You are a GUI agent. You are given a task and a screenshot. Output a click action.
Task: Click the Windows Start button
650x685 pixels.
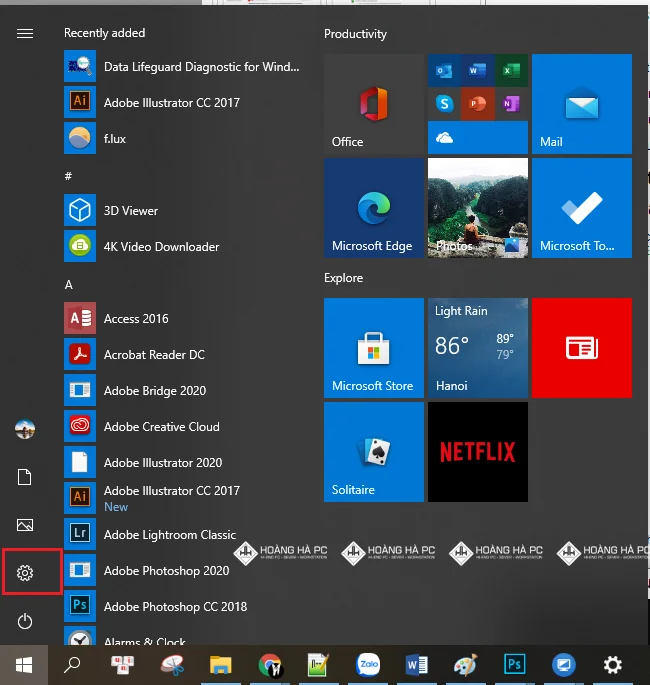click(24, 665)
